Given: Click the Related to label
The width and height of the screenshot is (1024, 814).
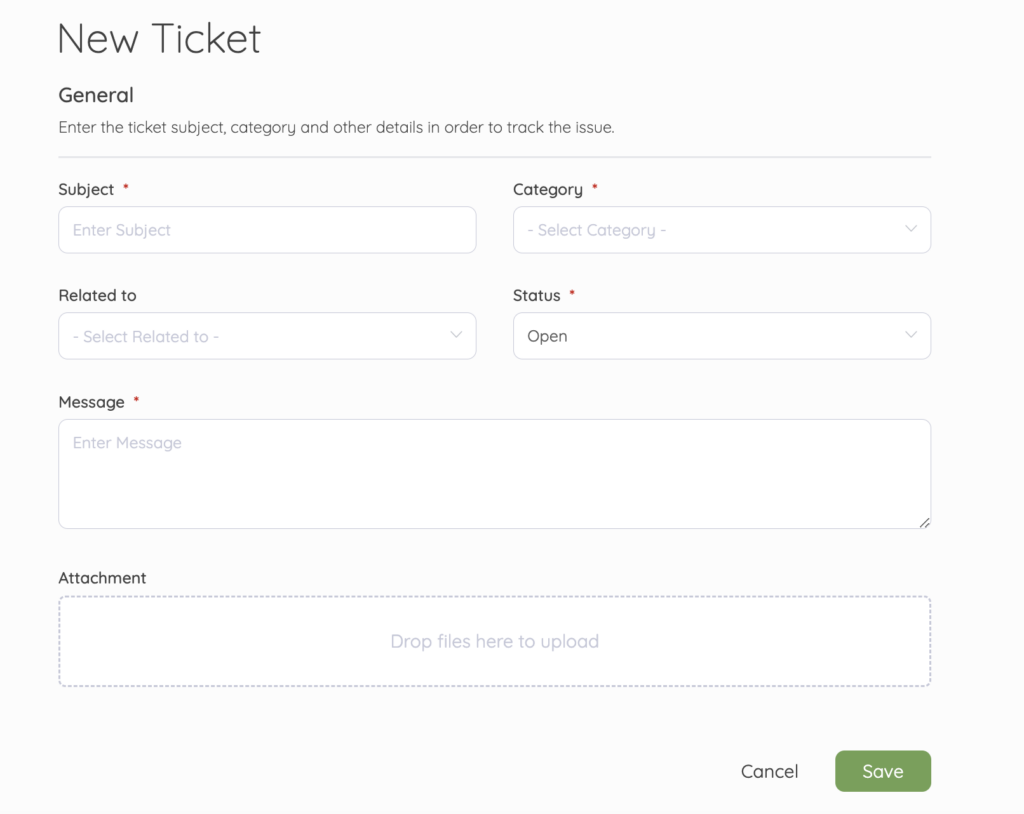Looking at the screenshot, I should click(97, 295).
